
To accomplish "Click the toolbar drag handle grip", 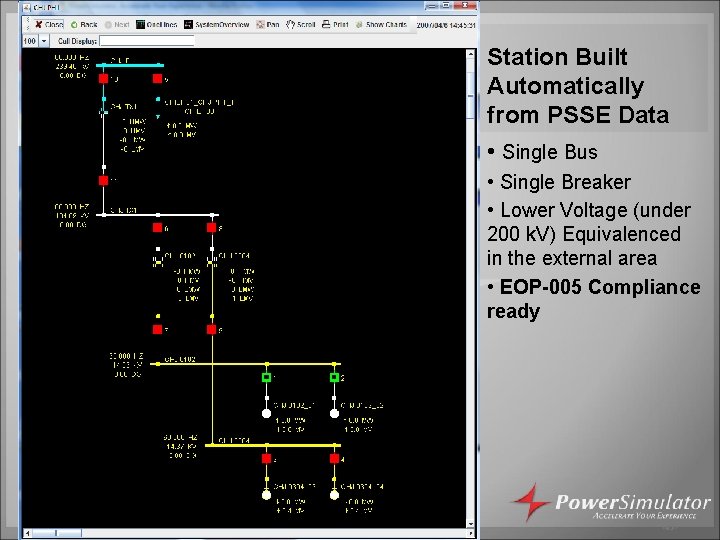I will coord(28,24).
